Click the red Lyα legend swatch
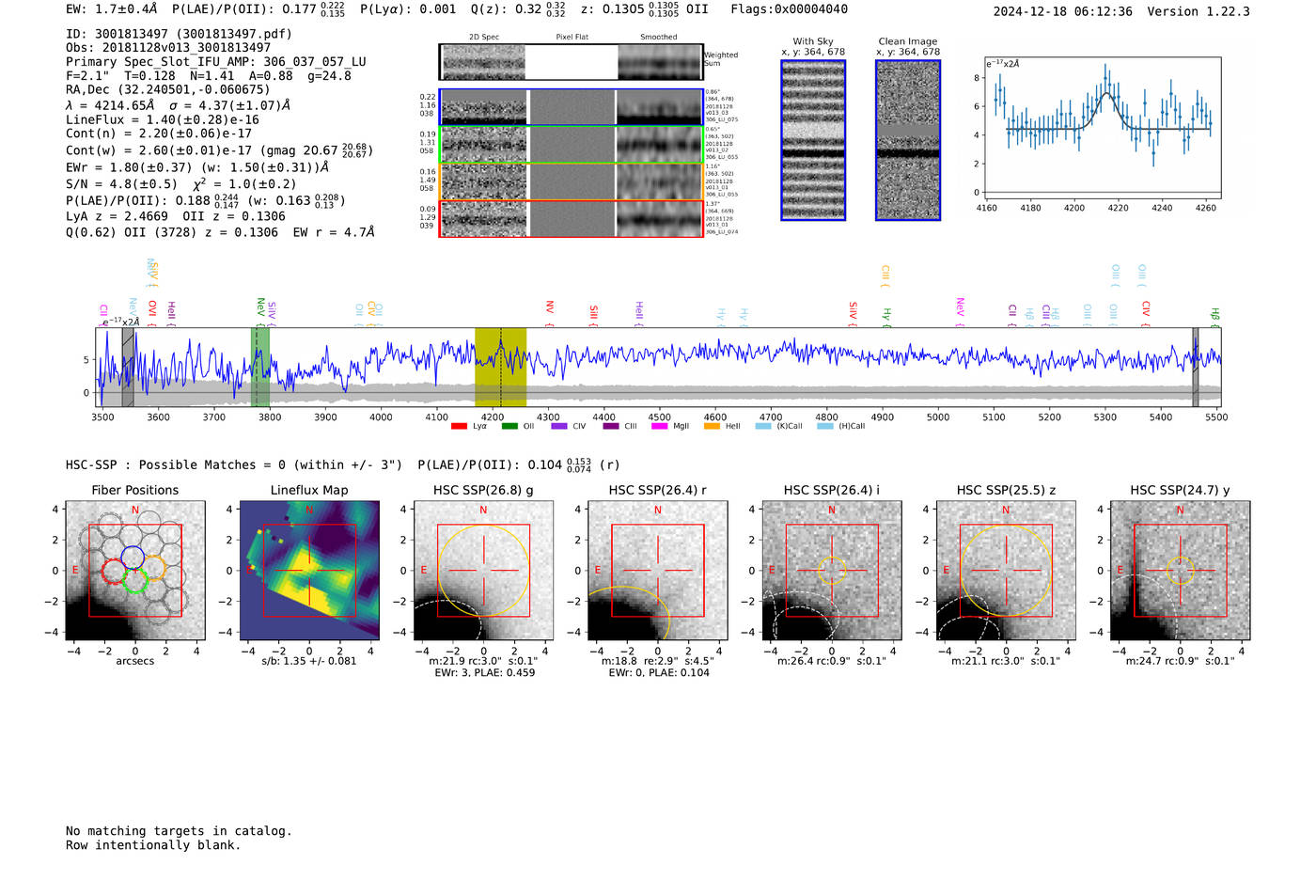This screenshot has height=896, width=1316. pyautogui.click(x=459, y=426)
